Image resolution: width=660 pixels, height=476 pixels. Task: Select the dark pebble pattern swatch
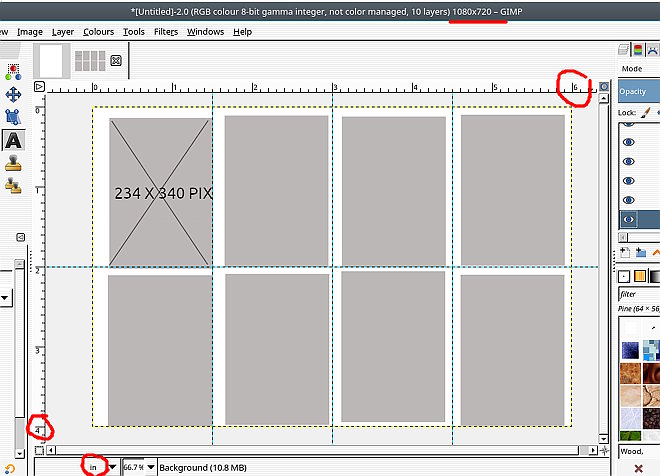[651, 418]
